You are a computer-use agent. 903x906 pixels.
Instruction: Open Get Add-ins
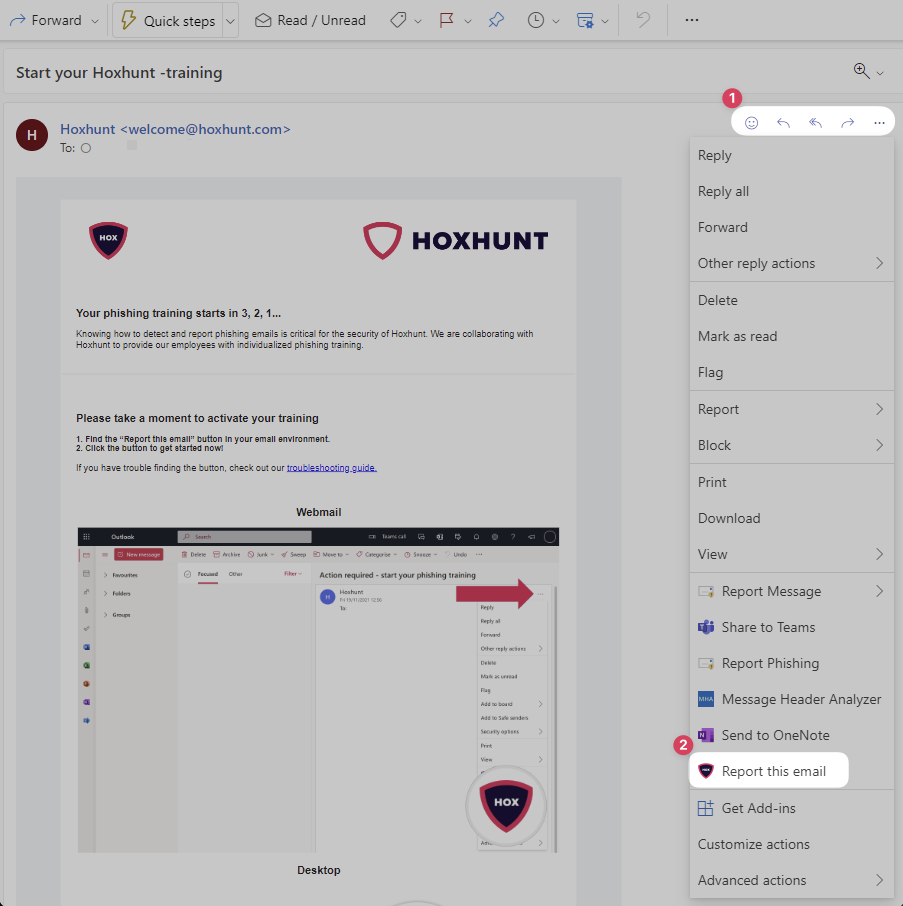(791, 808)
